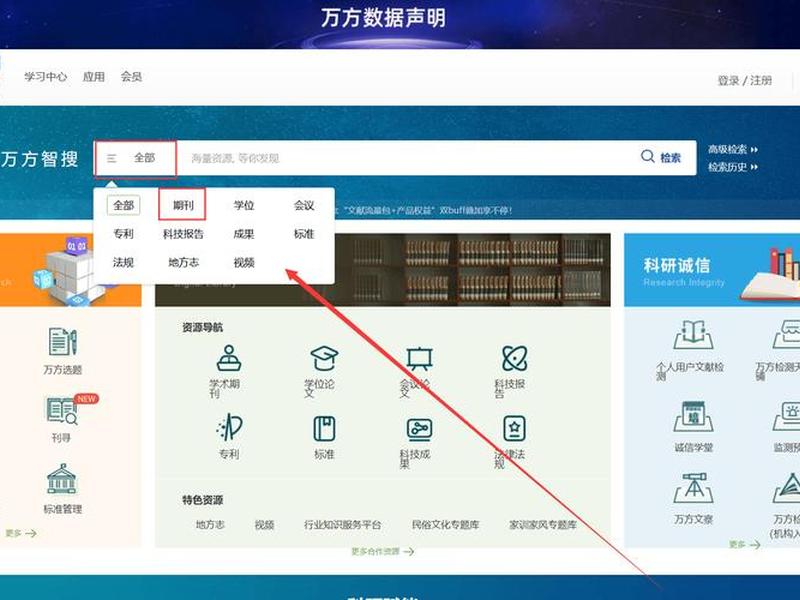Open 万方文察 telescope icon
The image size is (800, 600).
pyautogui.click(x=693, y=488)
